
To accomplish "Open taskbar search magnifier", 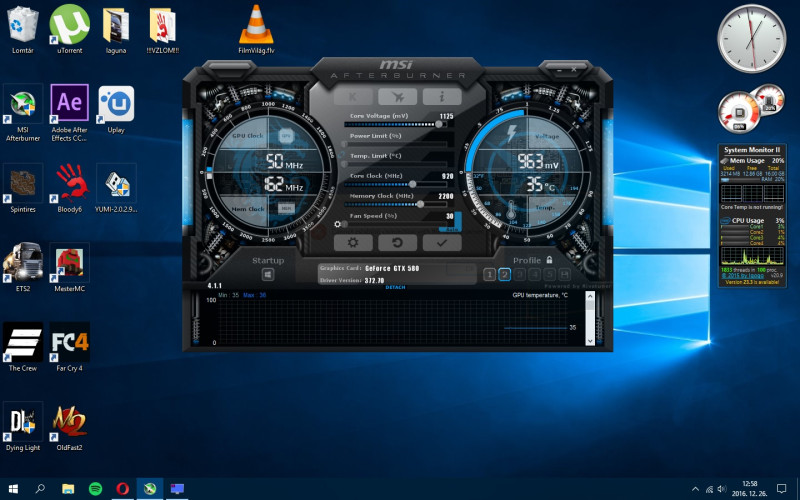I will click(x=40, y=489).
